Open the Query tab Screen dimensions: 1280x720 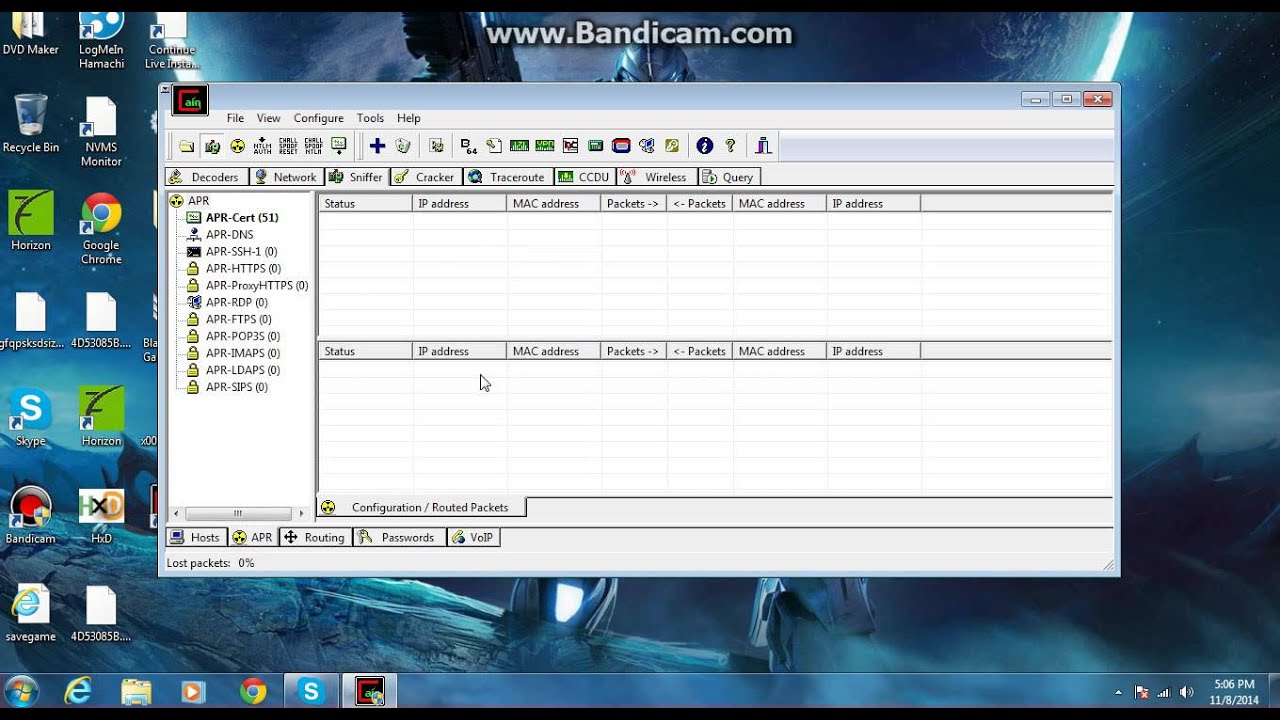pos(729,177)
